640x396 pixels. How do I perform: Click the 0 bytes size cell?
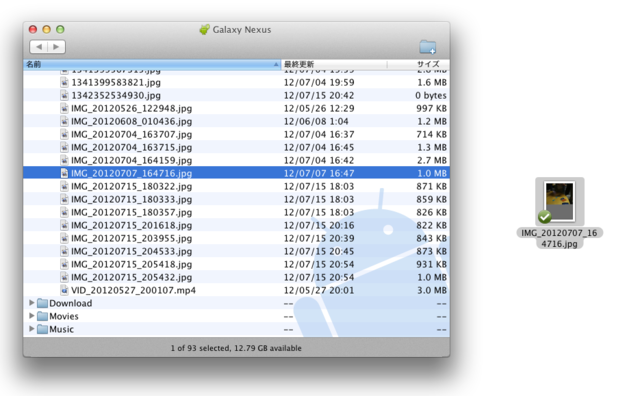click(431, 96)
